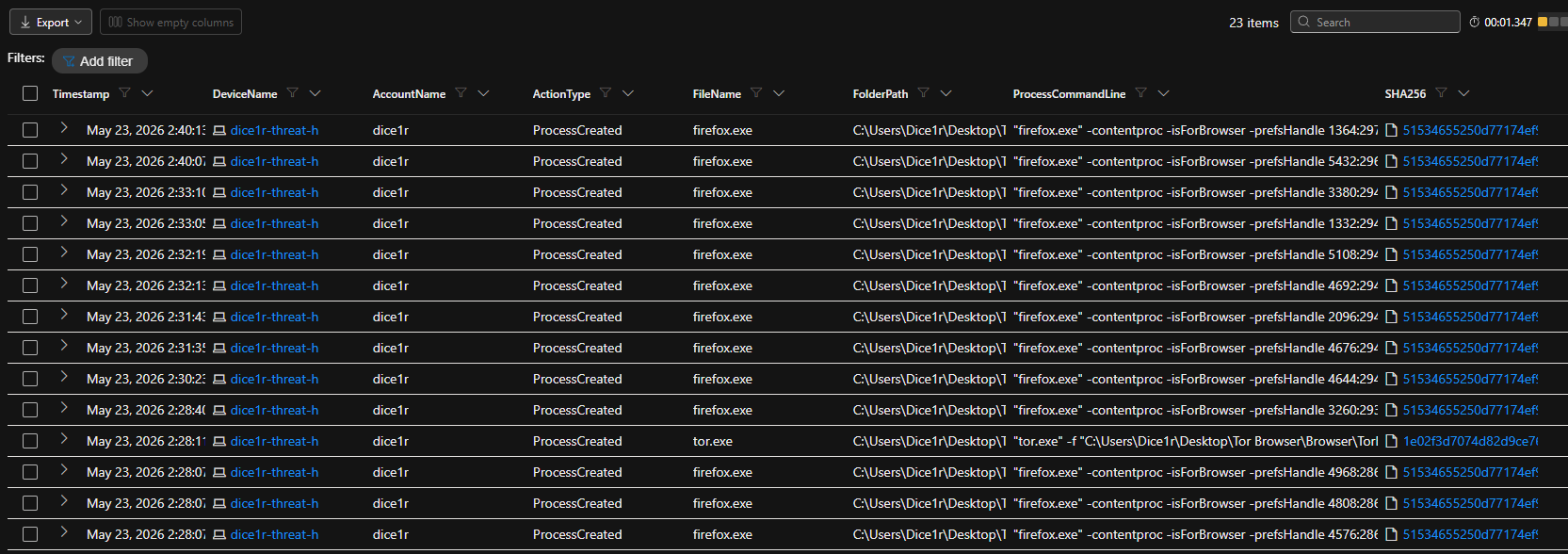Image resolution: width=1568 pixels, height=554 pixels.
Task: Click the filter icon on DeviceName column
Action: pyautogui.click(x=293, y=93)
